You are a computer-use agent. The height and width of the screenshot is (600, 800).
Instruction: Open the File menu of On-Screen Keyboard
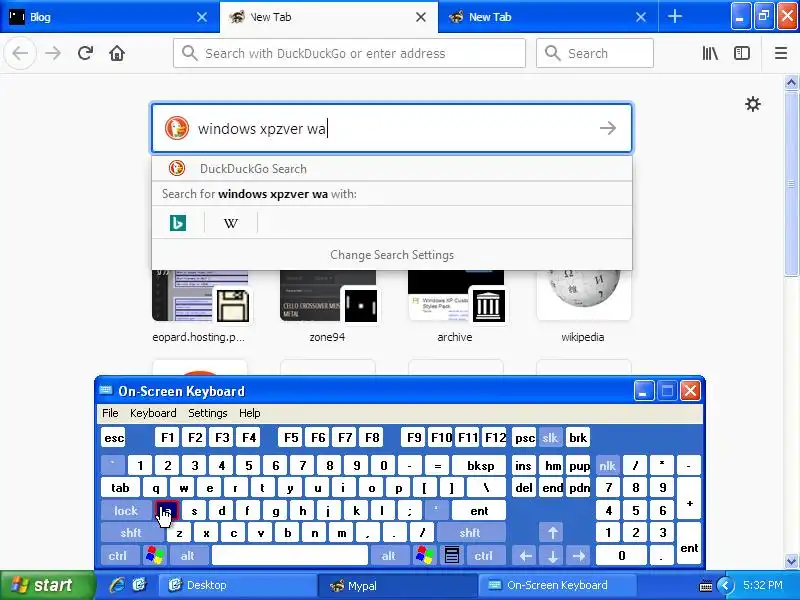click(110, 413)
